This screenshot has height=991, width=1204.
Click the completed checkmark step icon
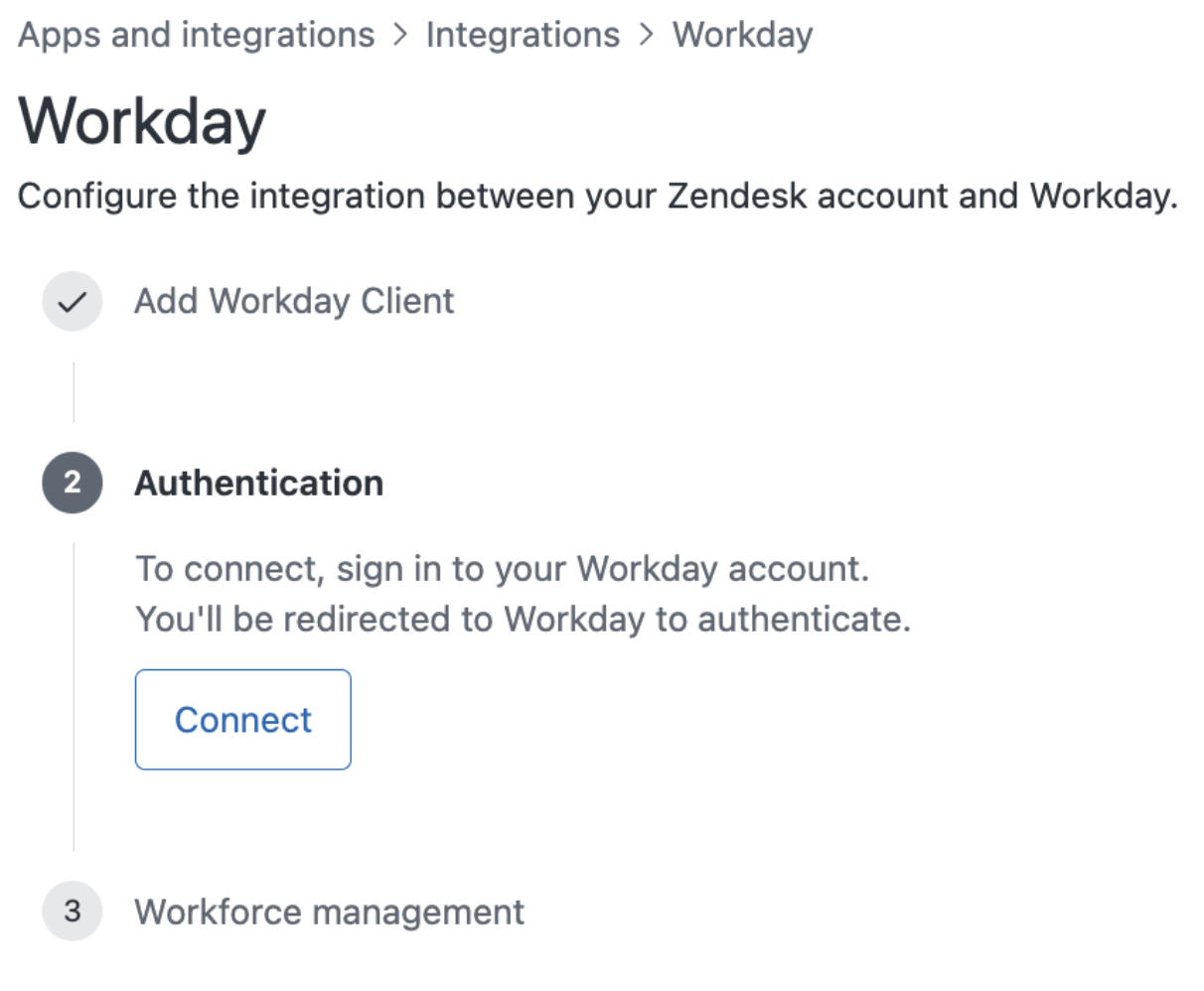73,301
